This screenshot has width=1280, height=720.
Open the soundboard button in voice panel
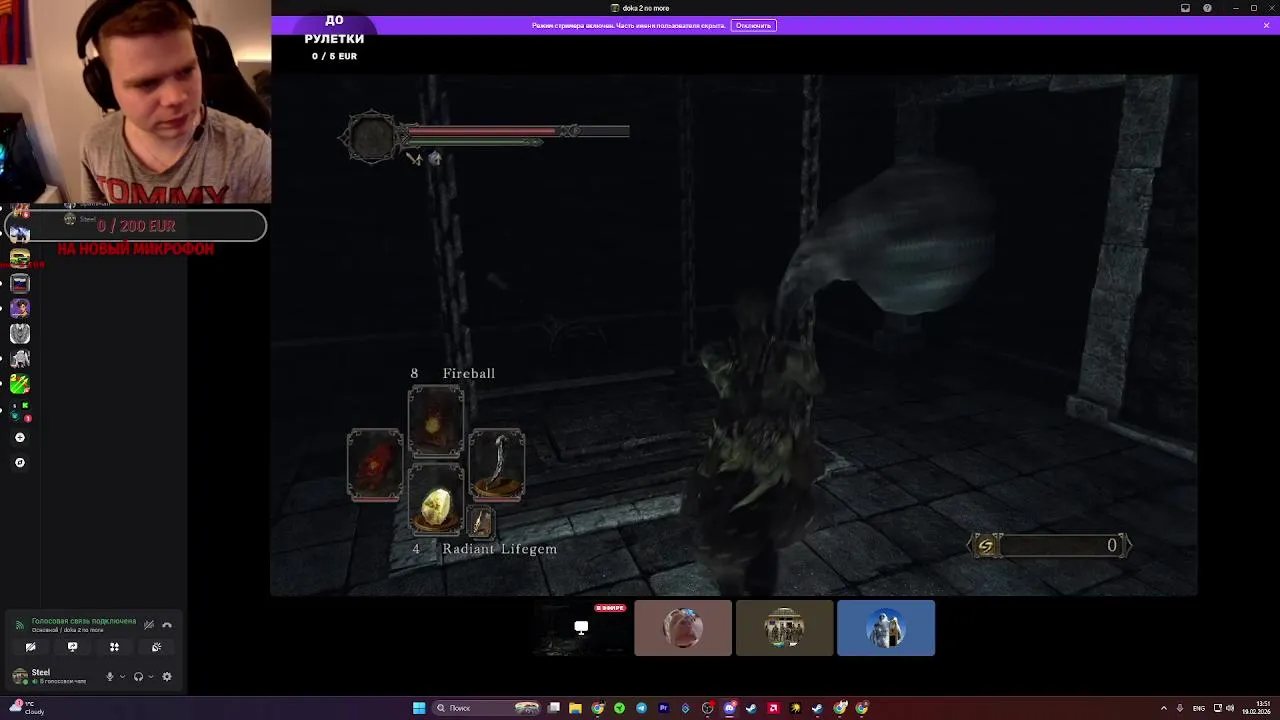click(x=156, y=647)
